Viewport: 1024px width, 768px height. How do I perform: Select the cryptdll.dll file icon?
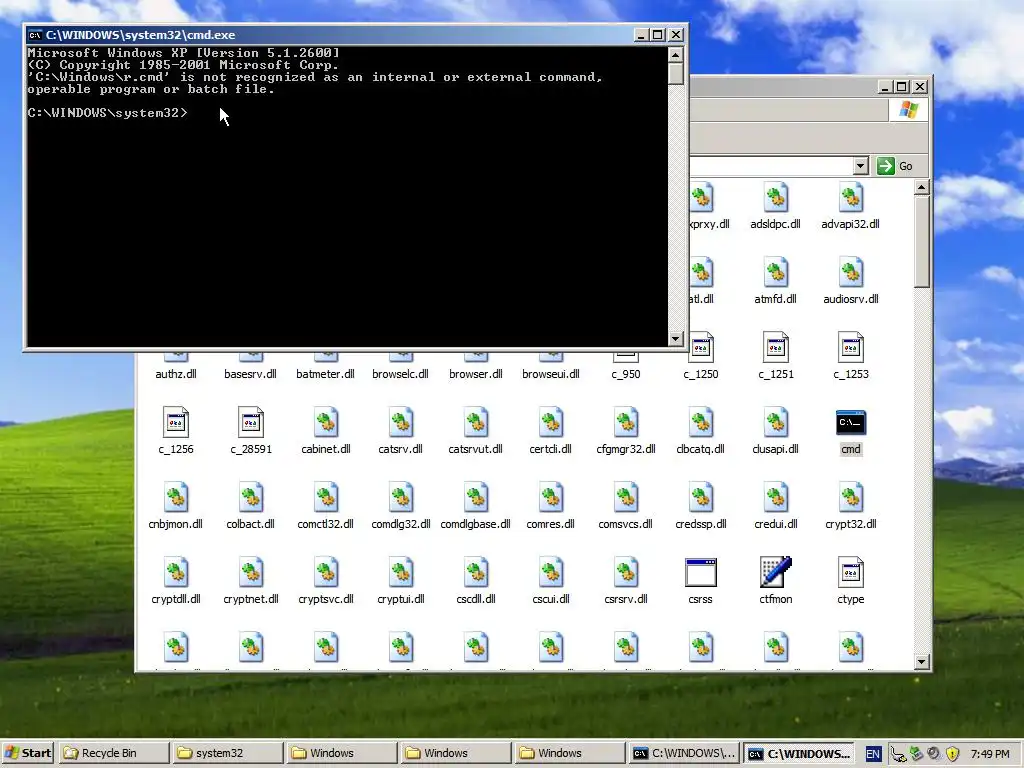pos(176,573)
